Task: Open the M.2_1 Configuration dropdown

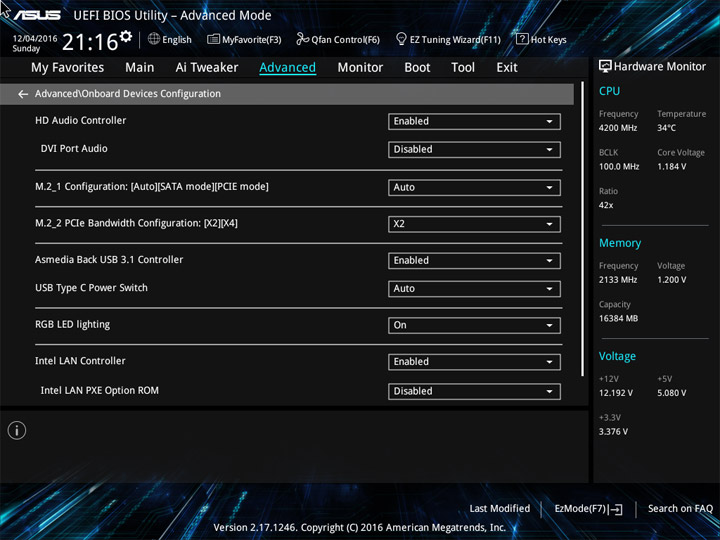Action: point(474,187)
